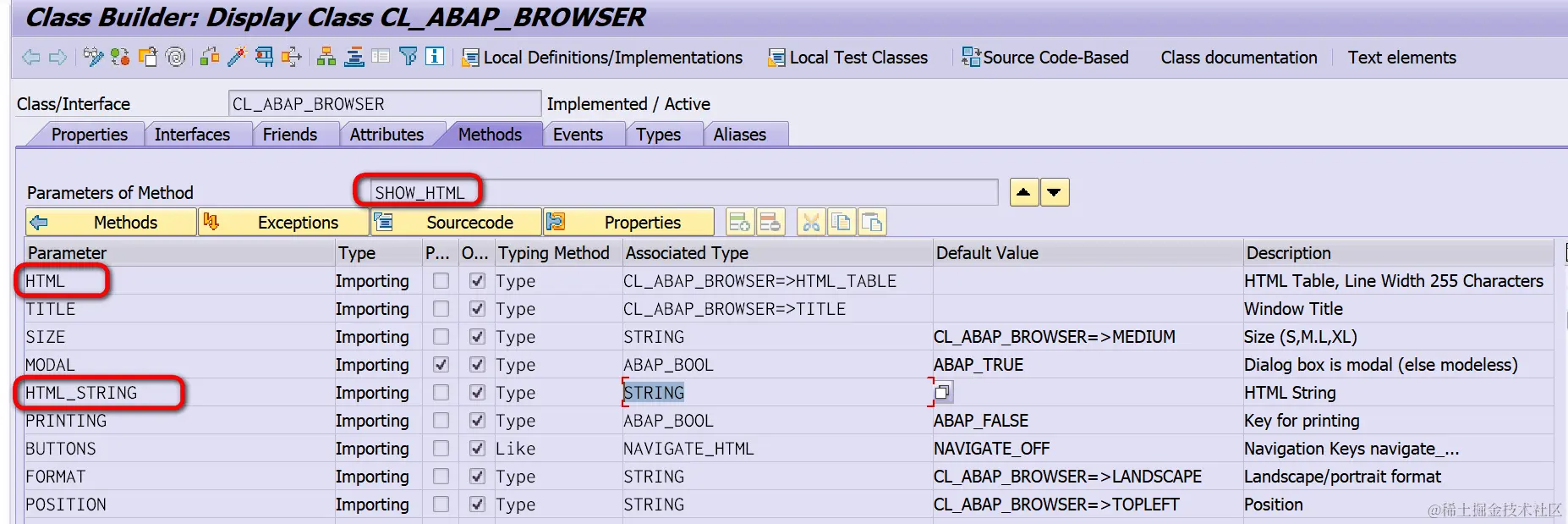
Task: Click the Filter funnel icon
Action: [x=408, y=57]
